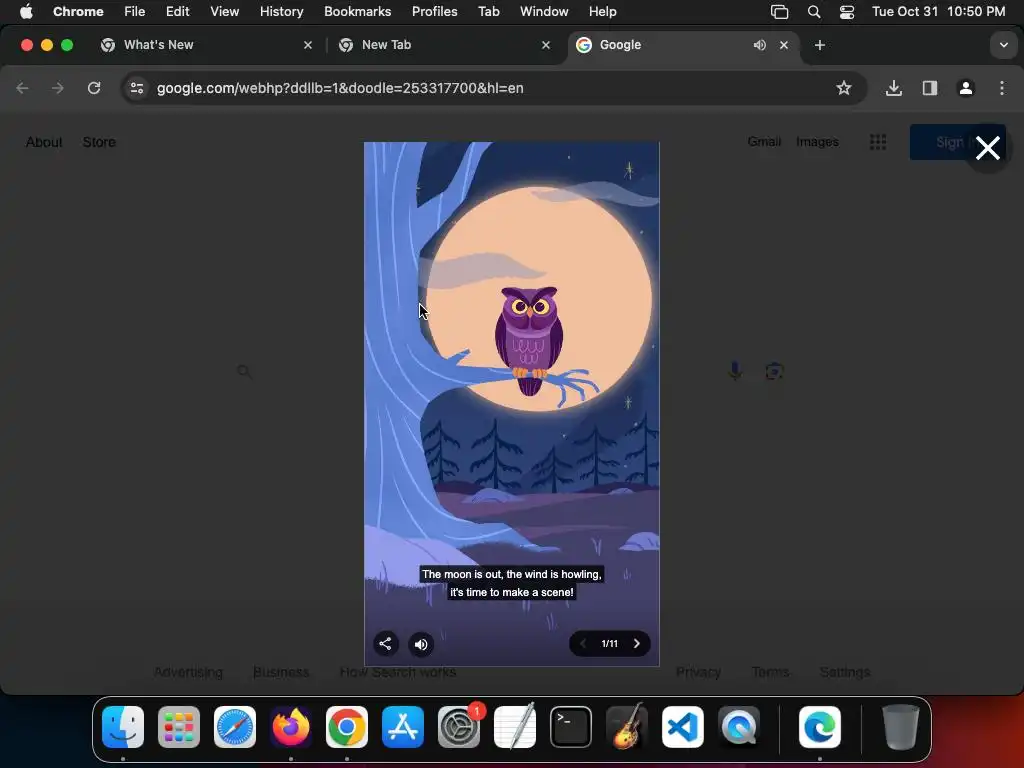Open the Bookmarks menu
Screen dimensions: 1024x768
[x=357, y=12]
